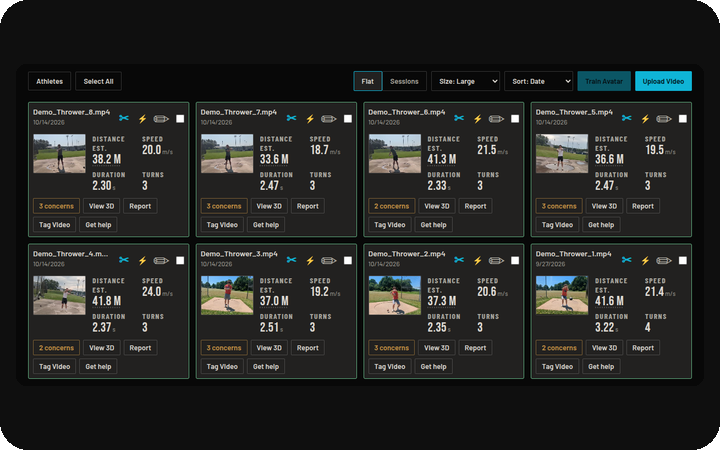
Task: Click Get help on Demo_Thrower_4 card
Action: point(98,367)
